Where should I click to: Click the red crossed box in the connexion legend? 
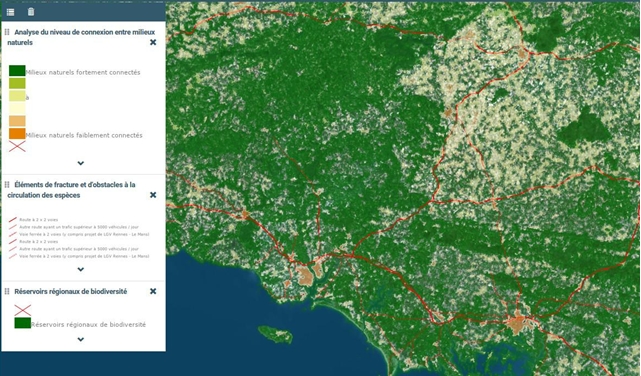17,146
